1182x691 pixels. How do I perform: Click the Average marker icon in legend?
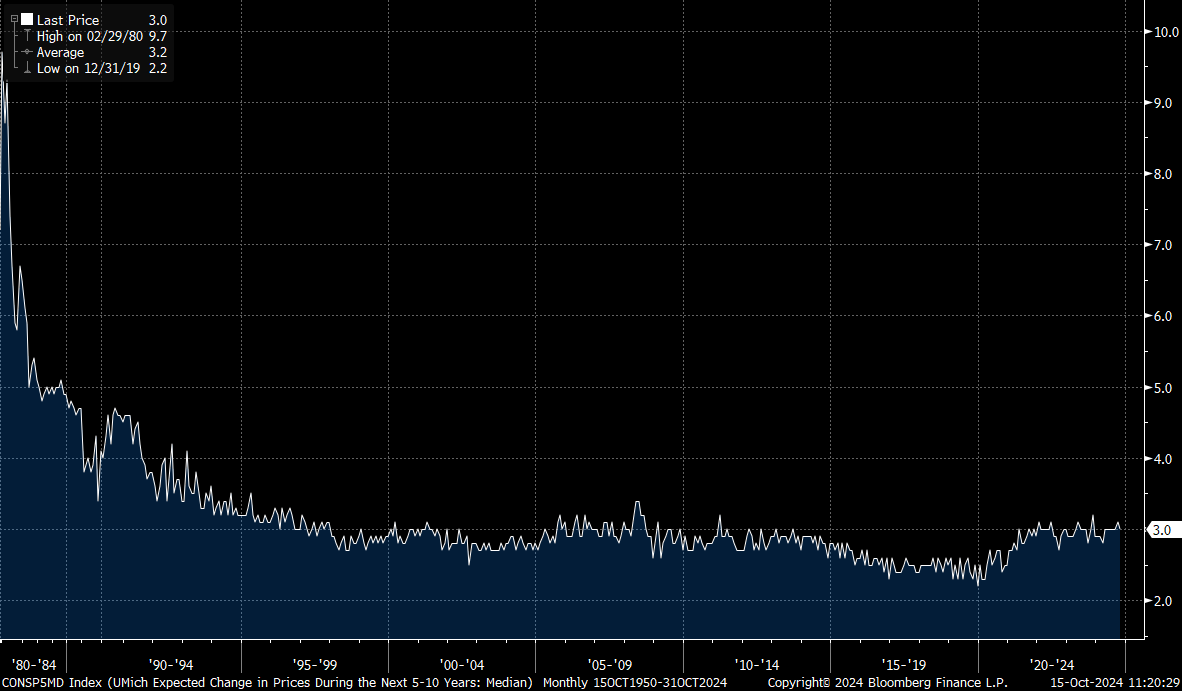(27, 52)
